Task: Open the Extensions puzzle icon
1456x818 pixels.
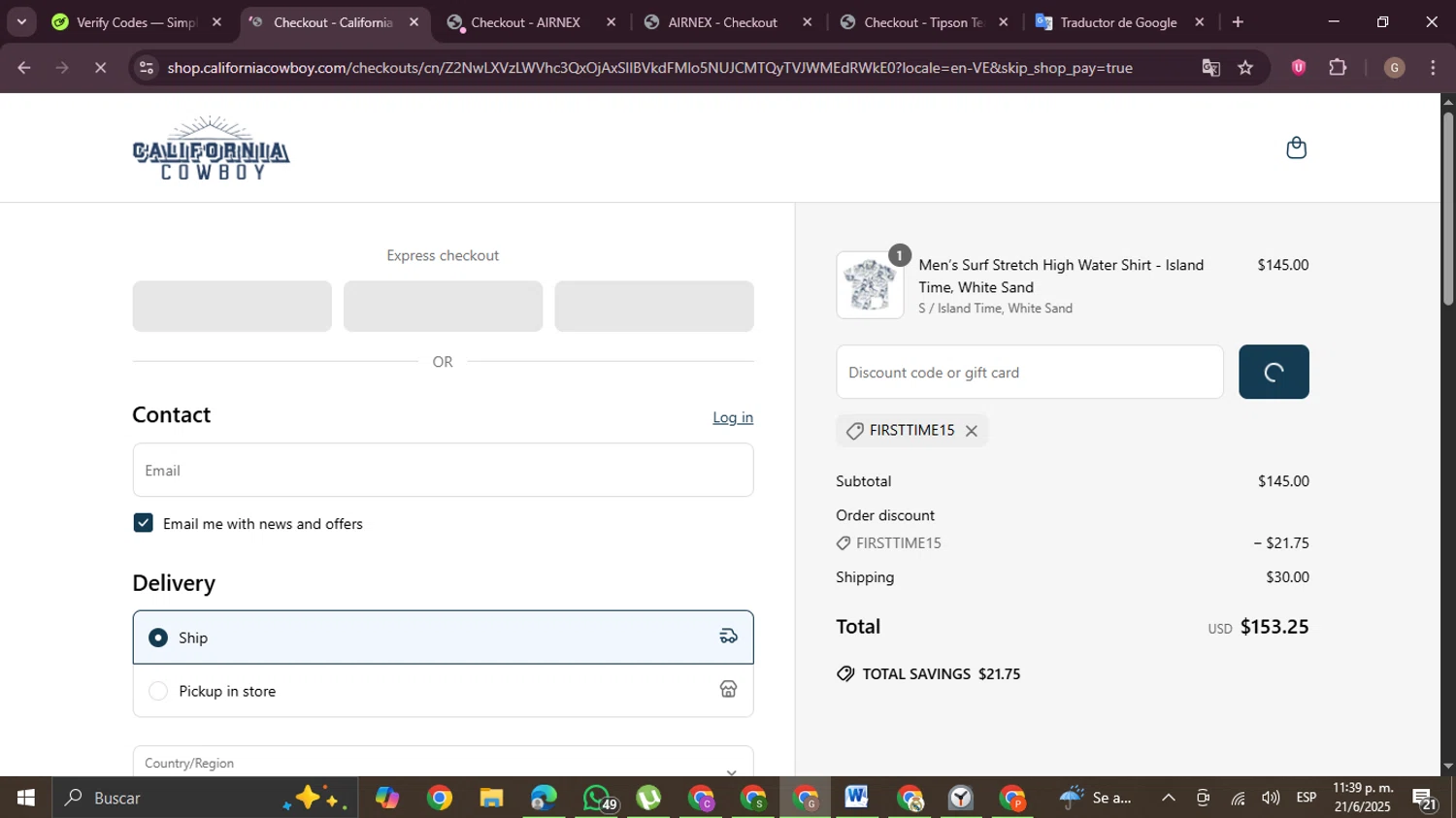Action: point(1338,67)
